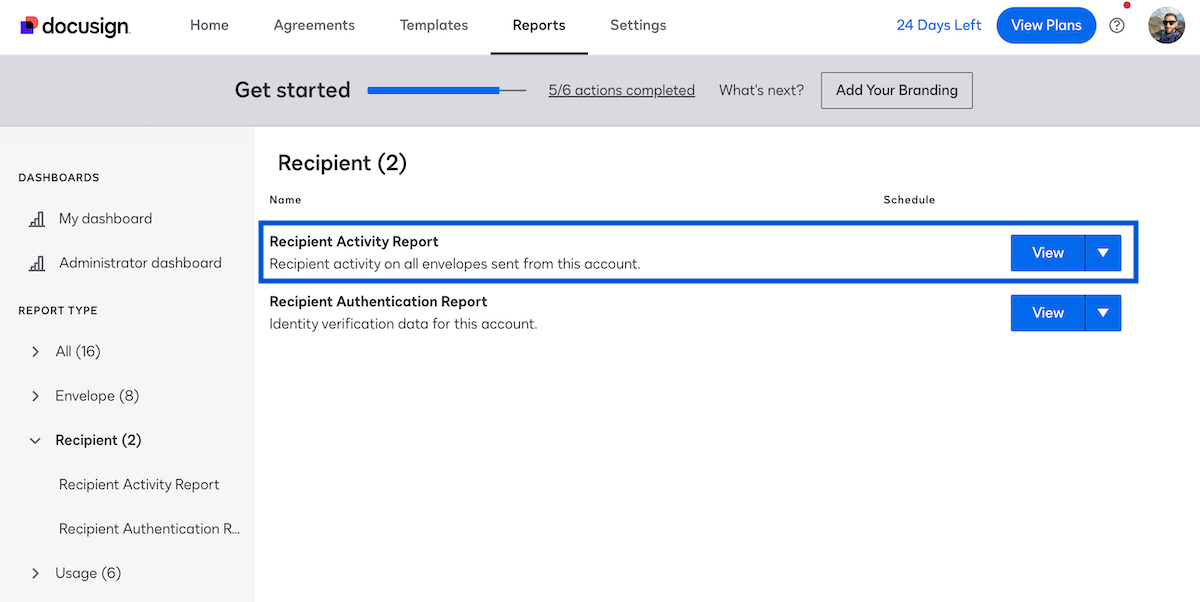Open the Agreements tab
This screenshot has height=602, width=1200.
[314, 25]
